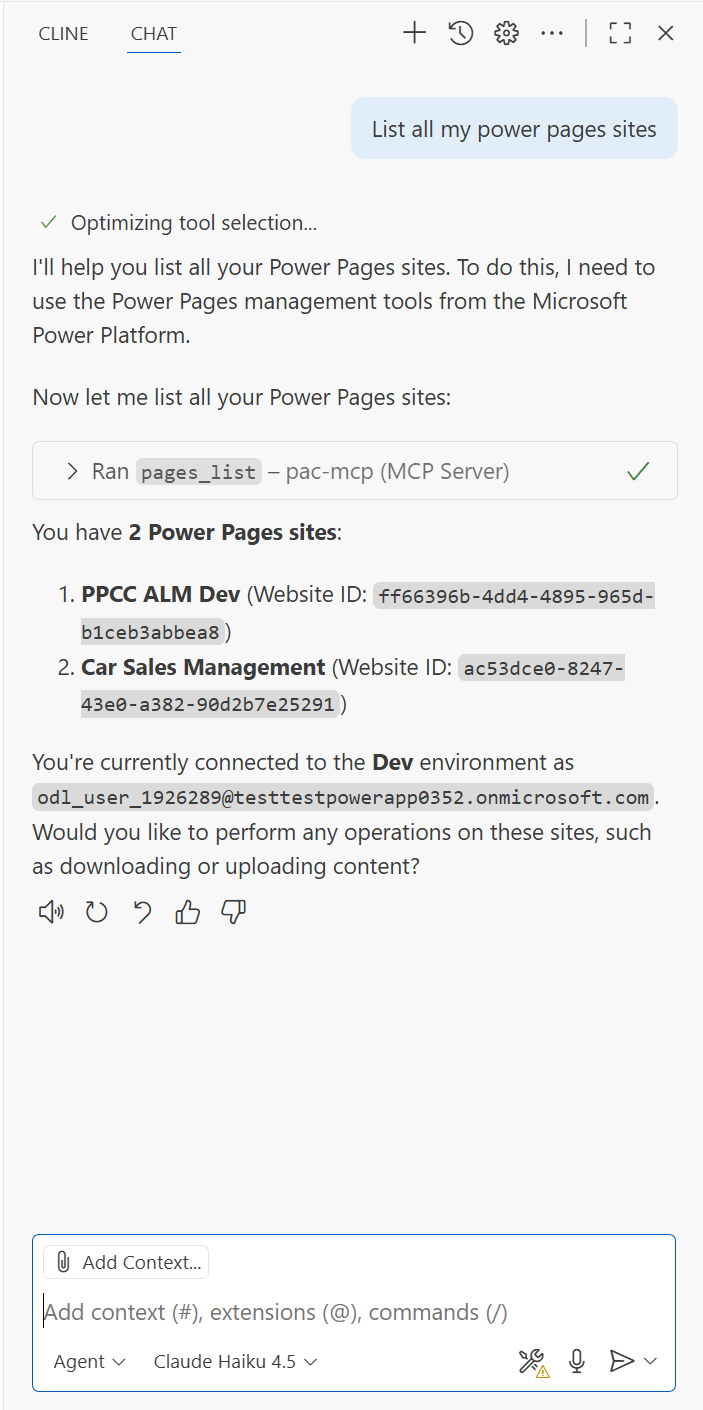Switch to the CLINE tab
Viewport: 703px width, 1410px height.
click(x=63, y=33)
